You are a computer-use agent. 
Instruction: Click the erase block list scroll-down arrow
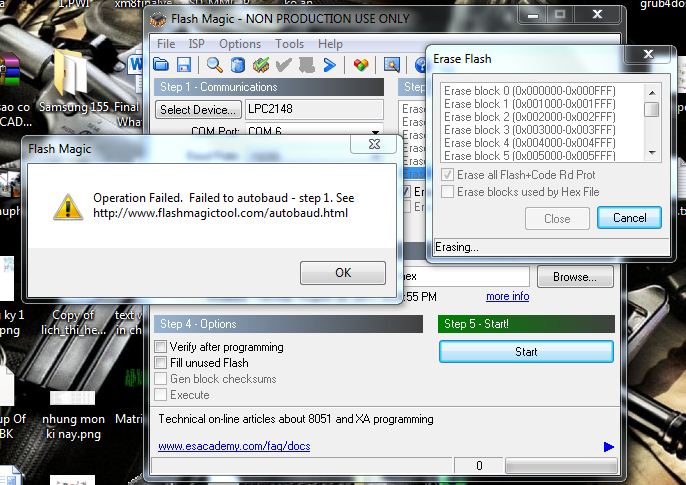652,153
